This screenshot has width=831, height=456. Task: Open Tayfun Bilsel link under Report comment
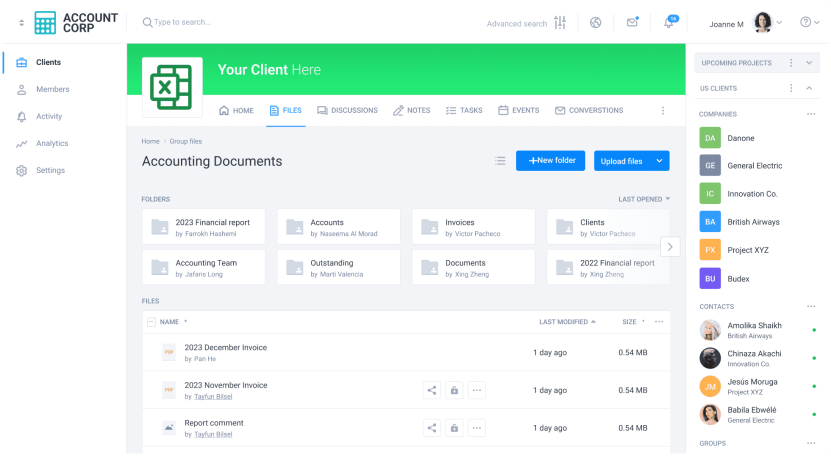[x=212, y=434]
